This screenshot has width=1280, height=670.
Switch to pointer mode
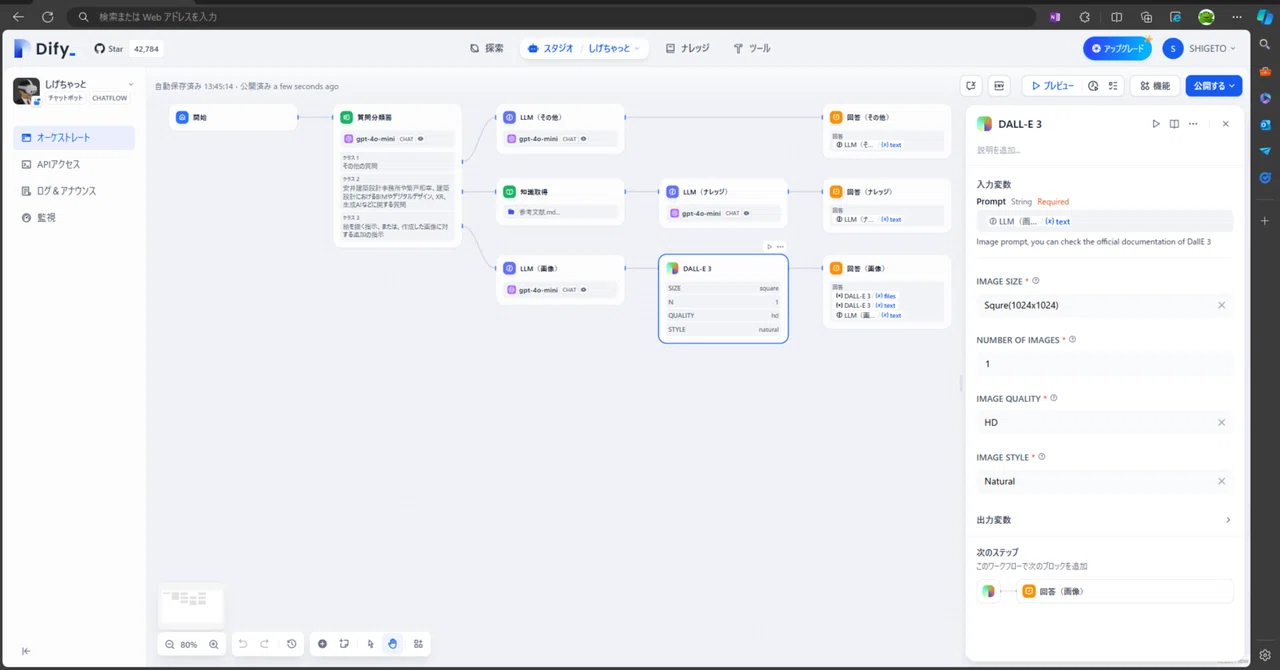pyautogui.click(x=370, y=644)
